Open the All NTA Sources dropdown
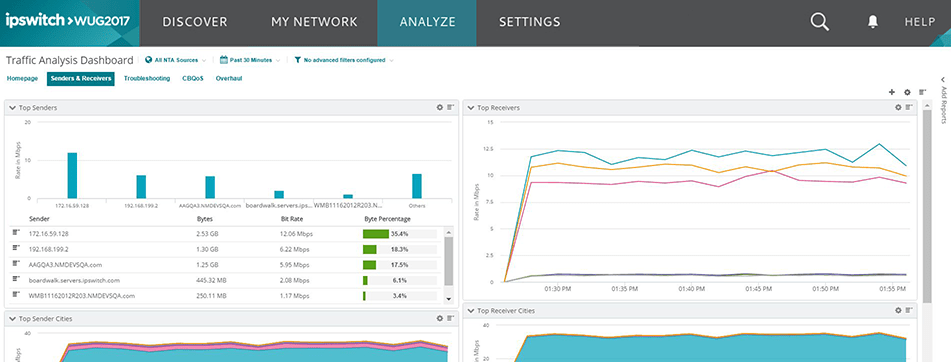Viewport: 951px width, 362px height. pyautogui.click(x=176, y=60)
